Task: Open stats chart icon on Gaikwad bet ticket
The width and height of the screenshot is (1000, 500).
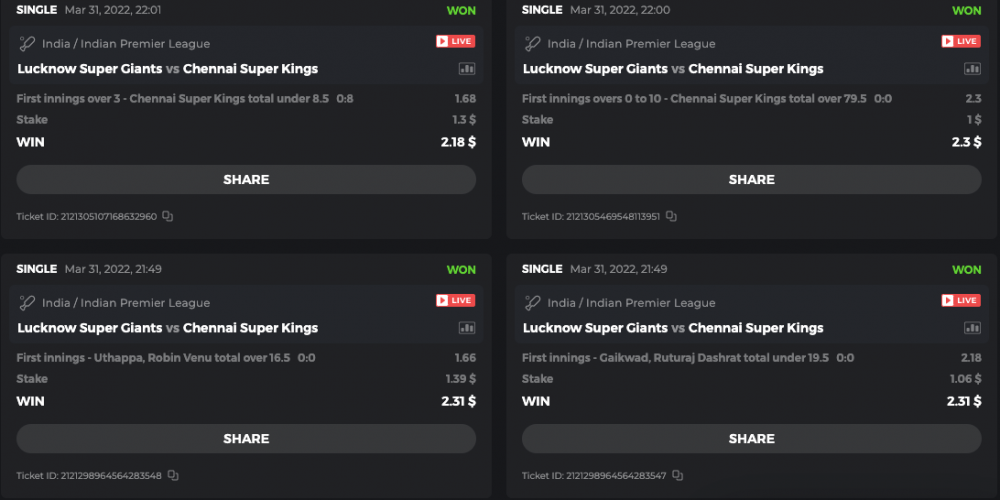Action: tap(972, 328)
